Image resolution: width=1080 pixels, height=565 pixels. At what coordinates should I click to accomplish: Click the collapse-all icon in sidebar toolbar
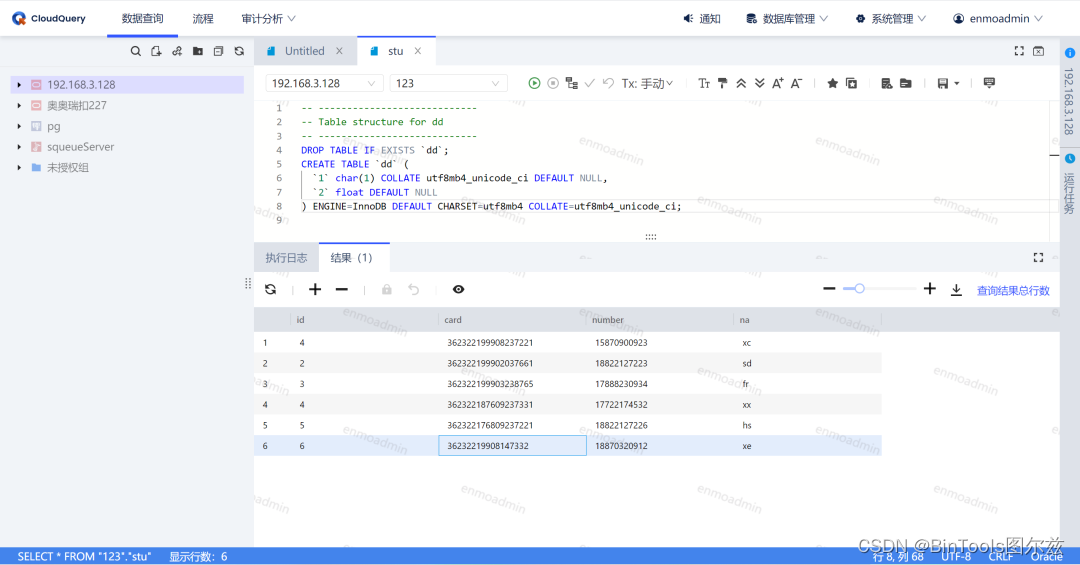coord(218,51)
